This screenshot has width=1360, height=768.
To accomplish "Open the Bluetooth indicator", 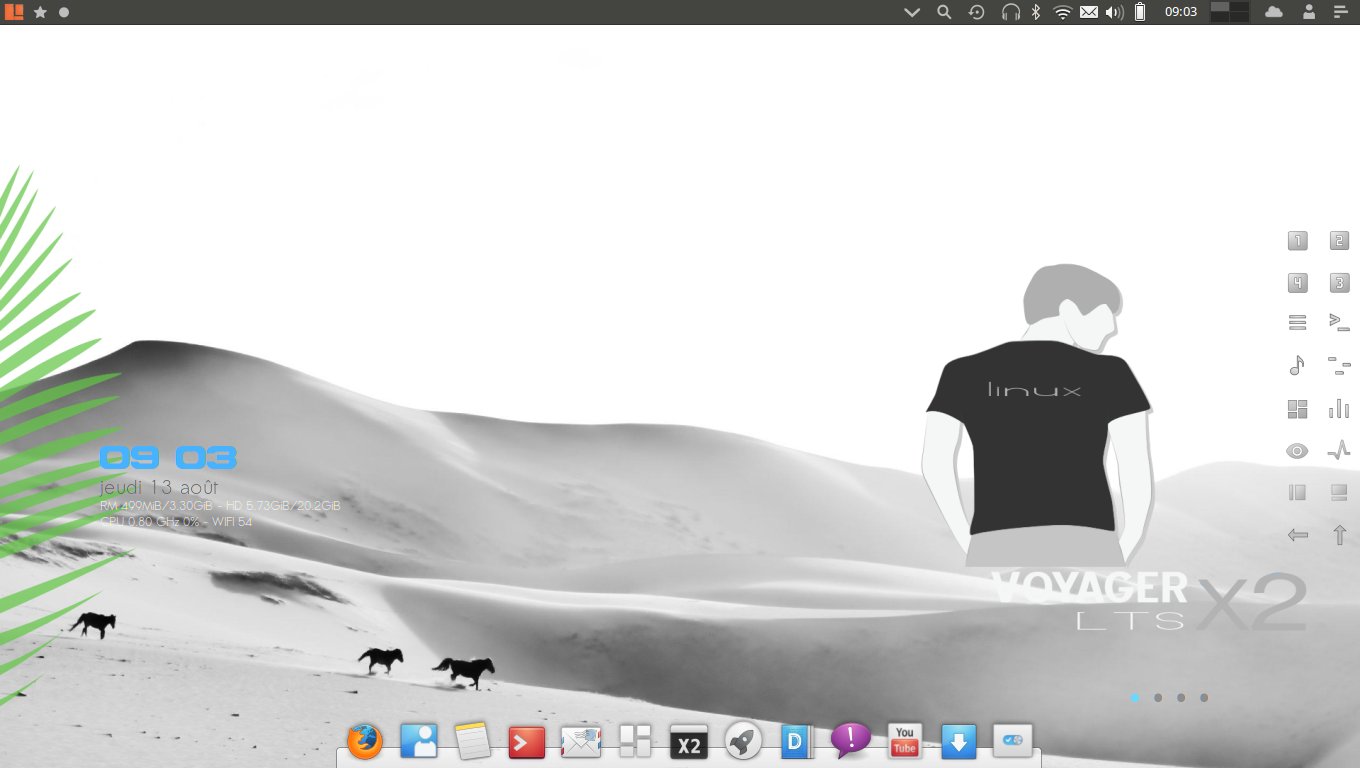I will pos(1037,12).
